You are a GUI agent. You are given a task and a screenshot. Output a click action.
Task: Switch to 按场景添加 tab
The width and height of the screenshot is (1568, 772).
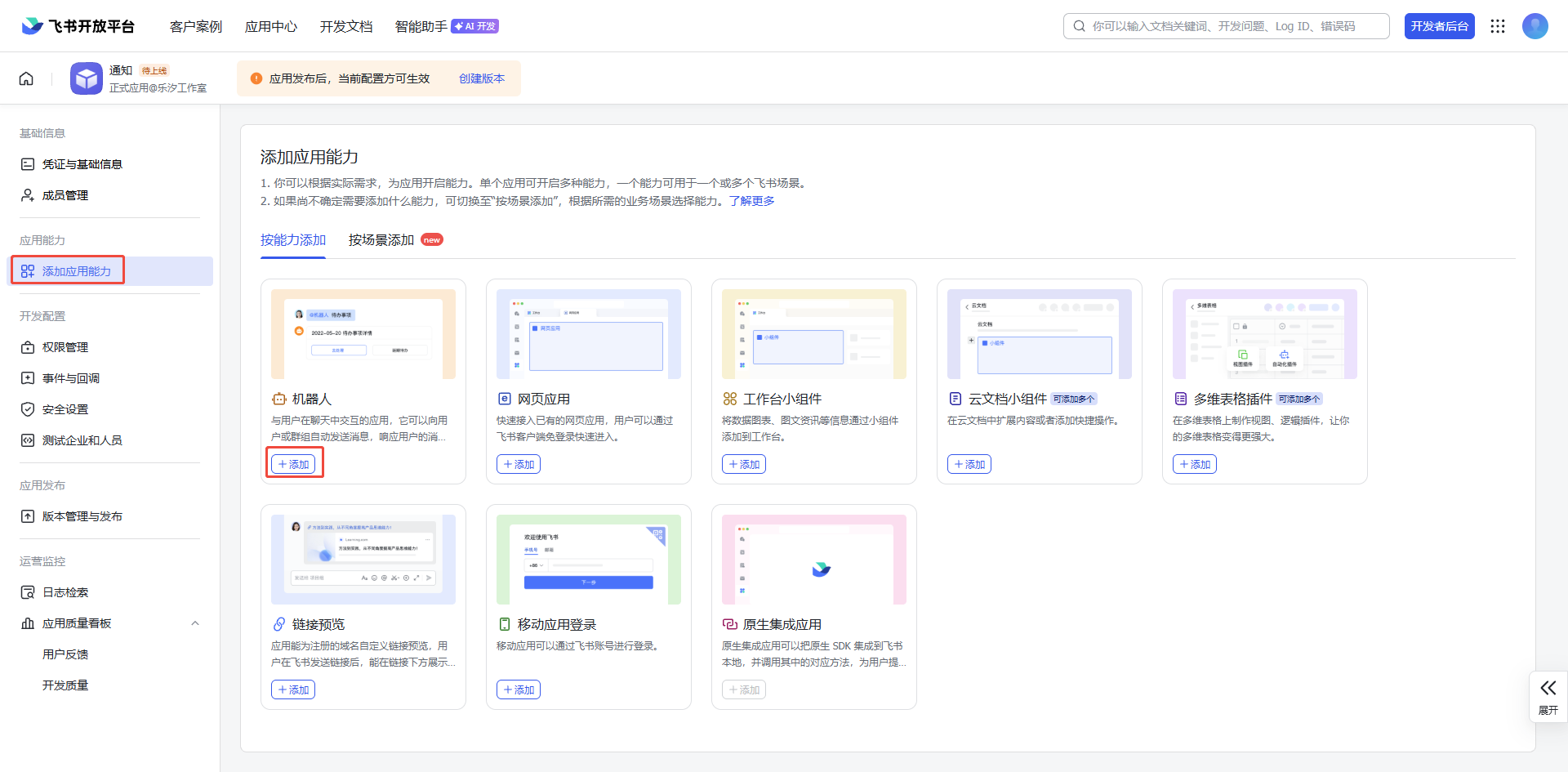[x=381, y=240]
